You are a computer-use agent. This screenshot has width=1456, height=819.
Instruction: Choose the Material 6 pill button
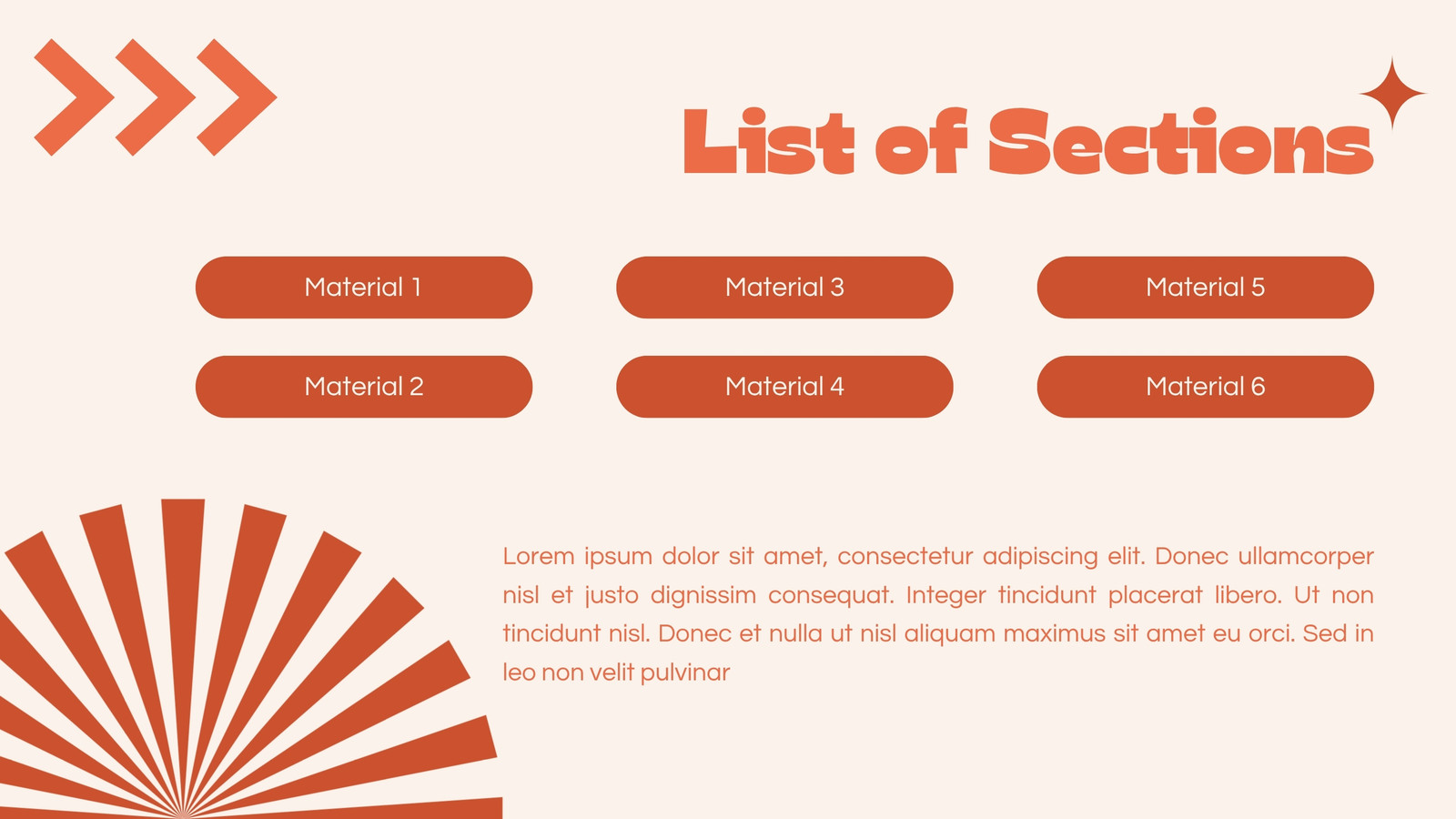click(1206, 387)
